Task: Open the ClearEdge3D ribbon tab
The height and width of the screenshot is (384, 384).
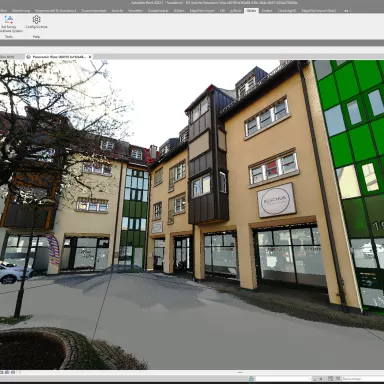Action: pyautogui.click(x=287, y=10)
